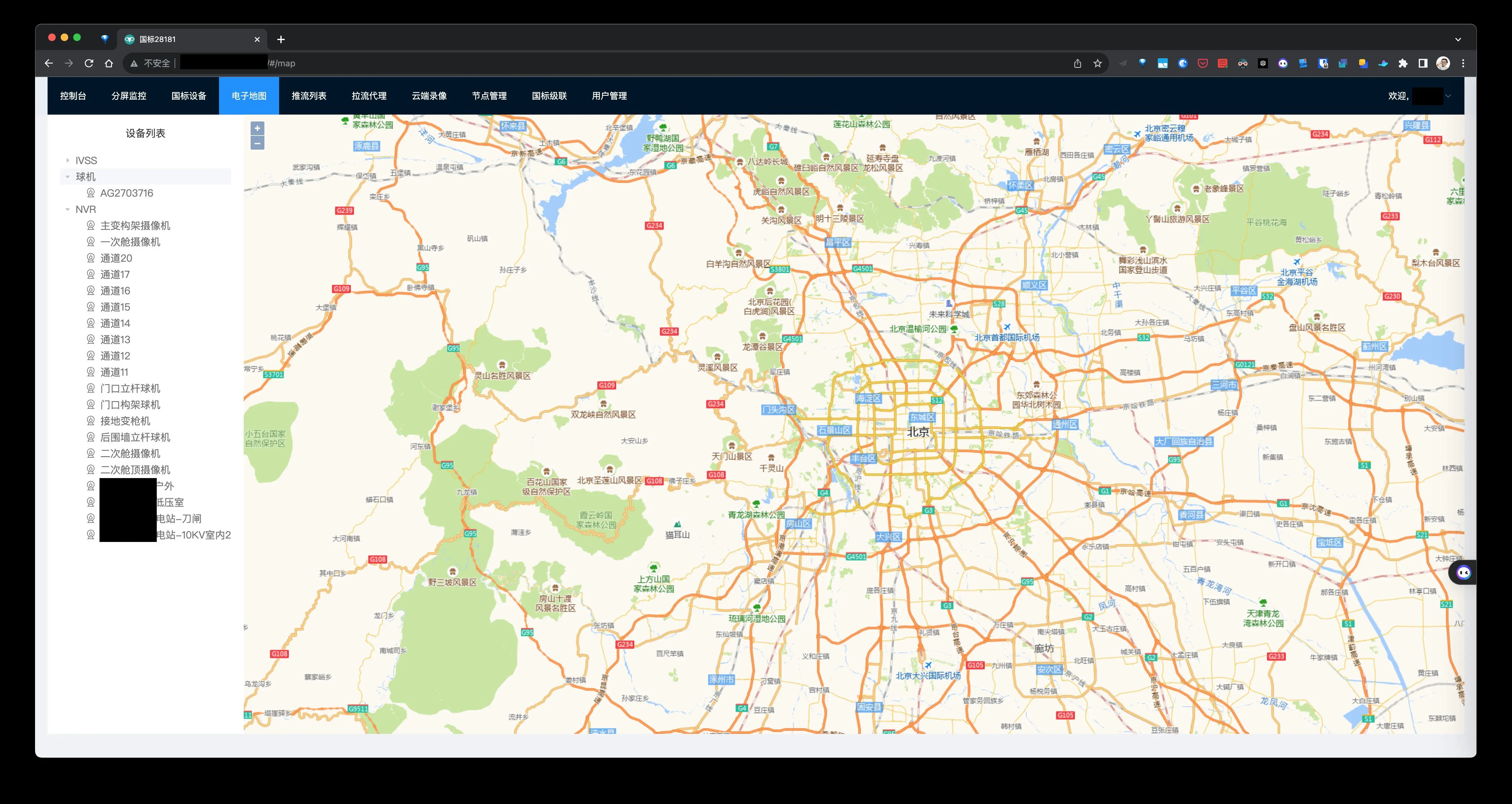Collapse the 球机 tree node
Screen dimensions: 1512x804
[68, 177]
